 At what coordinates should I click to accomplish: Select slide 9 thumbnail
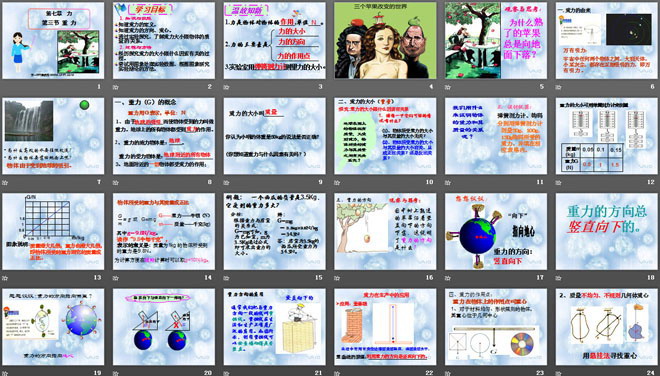point(274,136)
